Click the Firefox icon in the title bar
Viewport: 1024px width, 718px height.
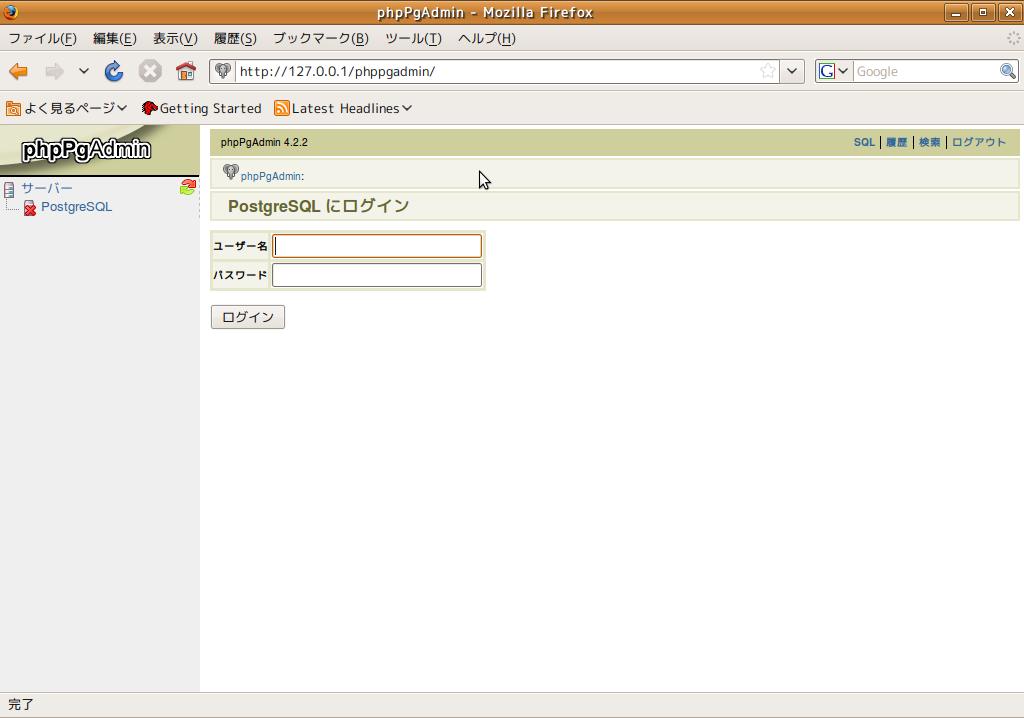(x=10, y=12)
